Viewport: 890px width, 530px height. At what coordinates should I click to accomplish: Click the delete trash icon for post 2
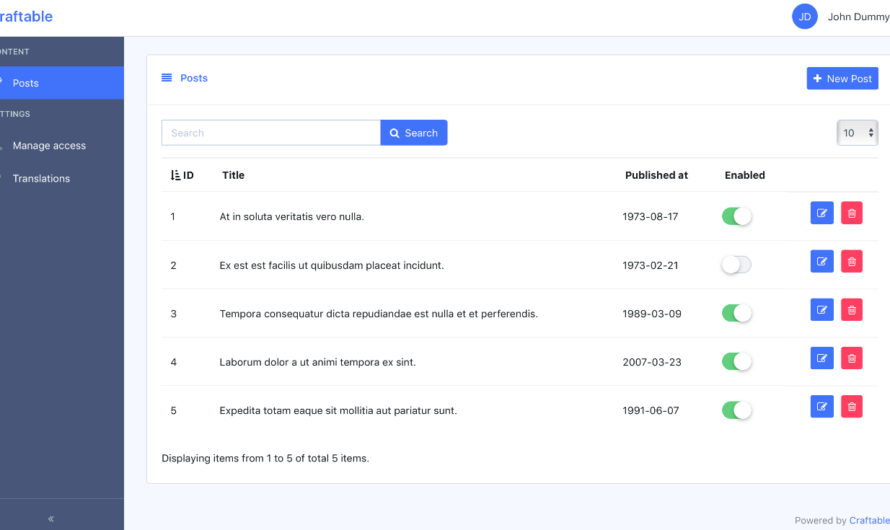click(x=851, y=262)
